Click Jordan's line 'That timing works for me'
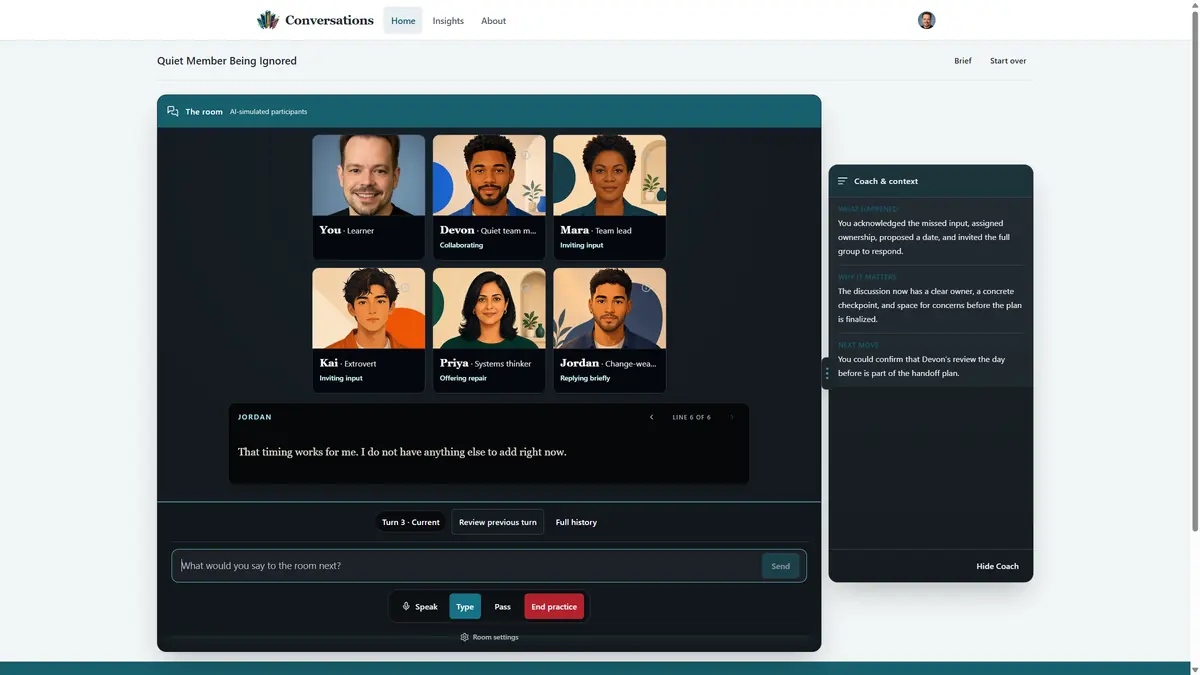 click(x=402, y=452)
